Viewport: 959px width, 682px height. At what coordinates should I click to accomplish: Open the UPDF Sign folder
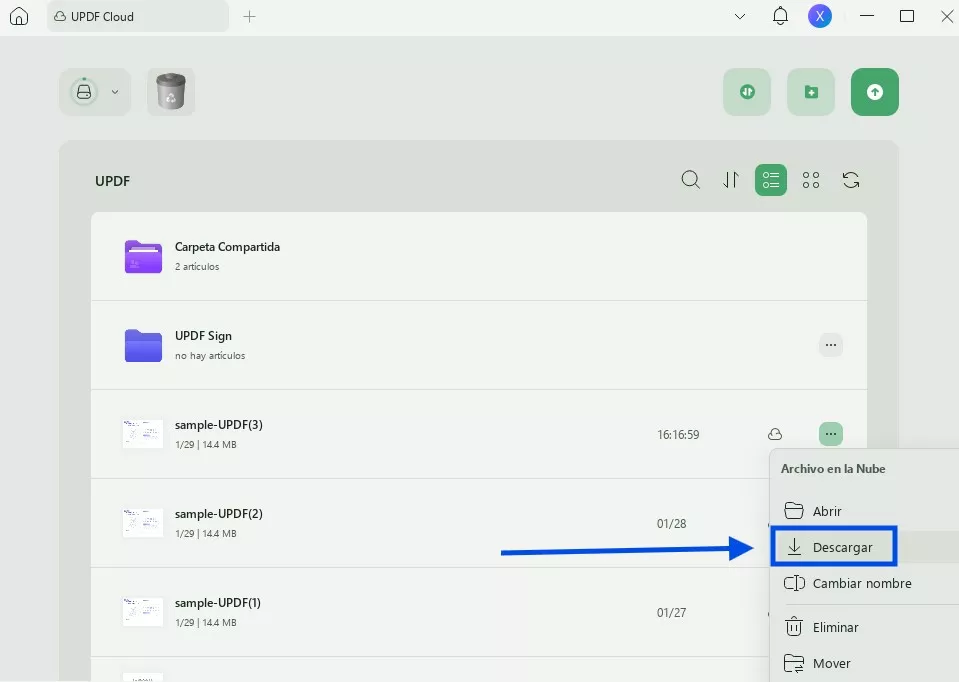coord(479,345)
